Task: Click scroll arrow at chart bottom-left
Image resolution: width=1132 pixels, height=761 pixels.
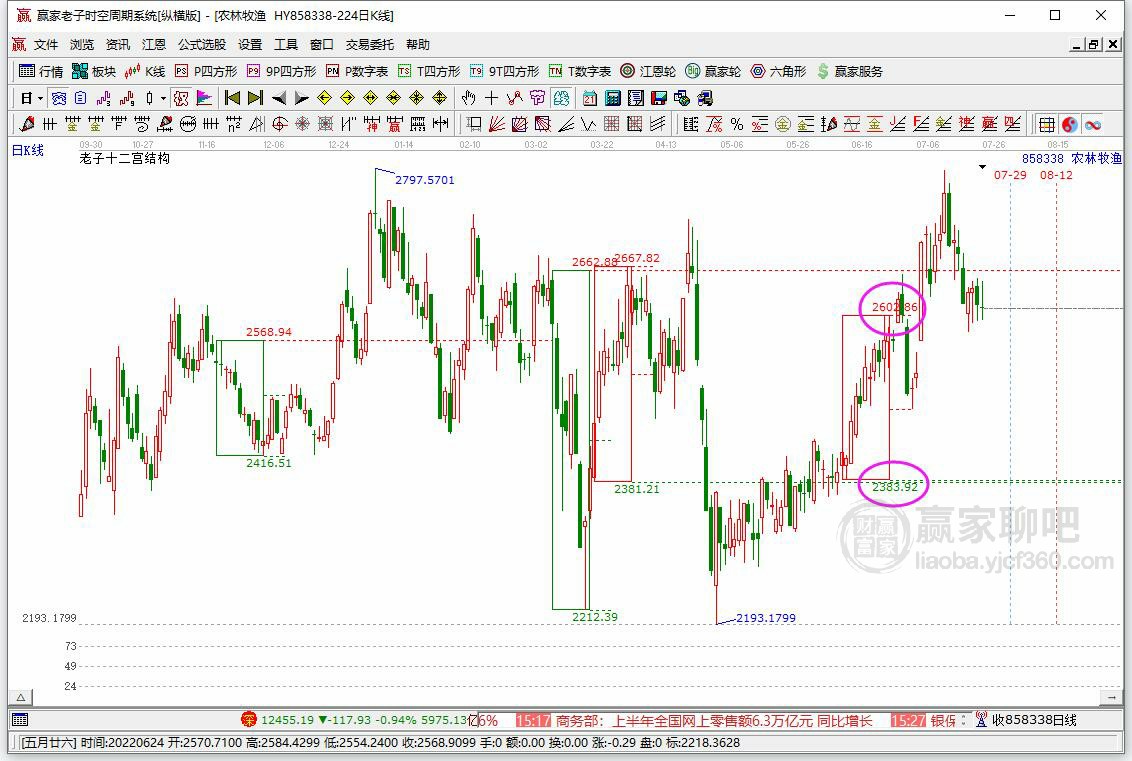Action: point(21,697)
